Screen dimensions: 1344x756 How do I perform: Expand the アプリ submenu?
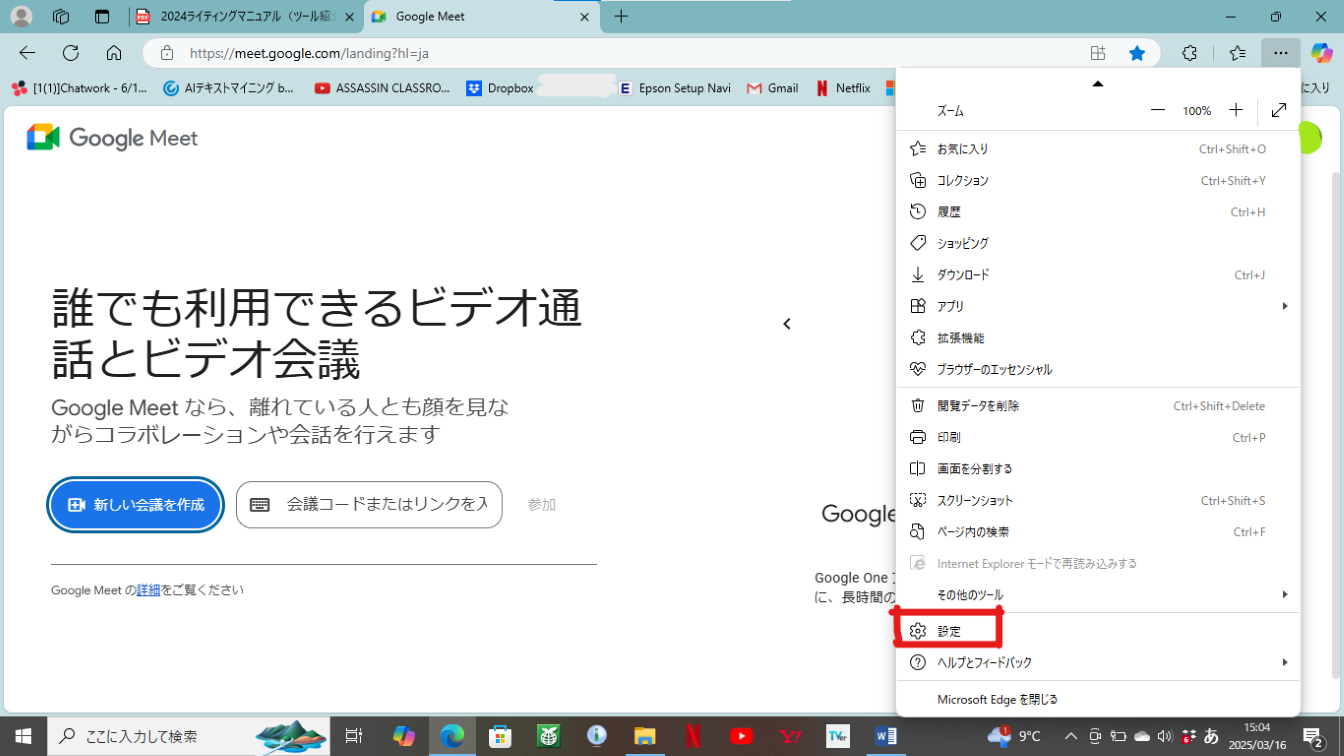pyautogui.click(x=1284, y=306)
